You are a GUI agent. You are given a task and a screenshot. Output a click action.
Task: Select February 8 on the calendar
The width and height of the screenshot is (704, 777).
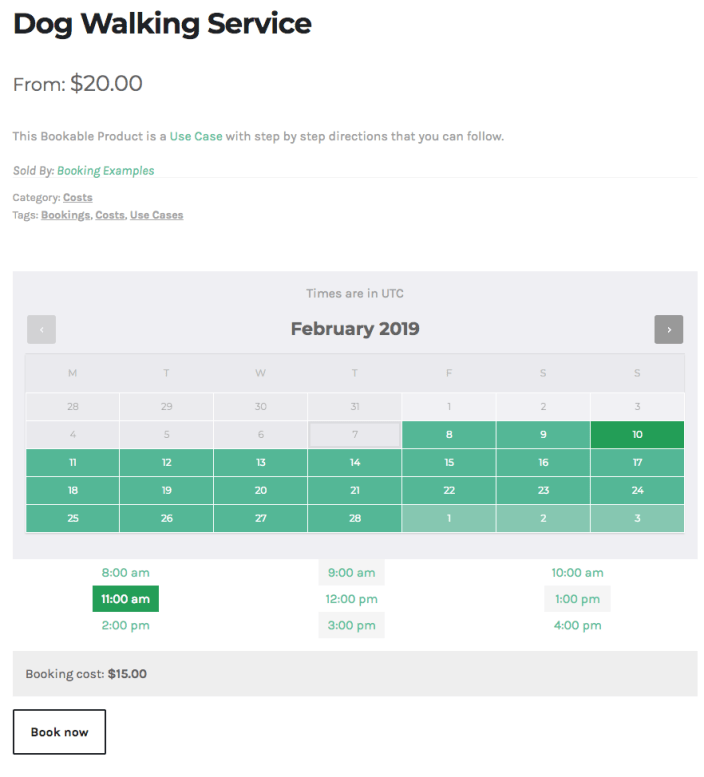tap(449, 435)
